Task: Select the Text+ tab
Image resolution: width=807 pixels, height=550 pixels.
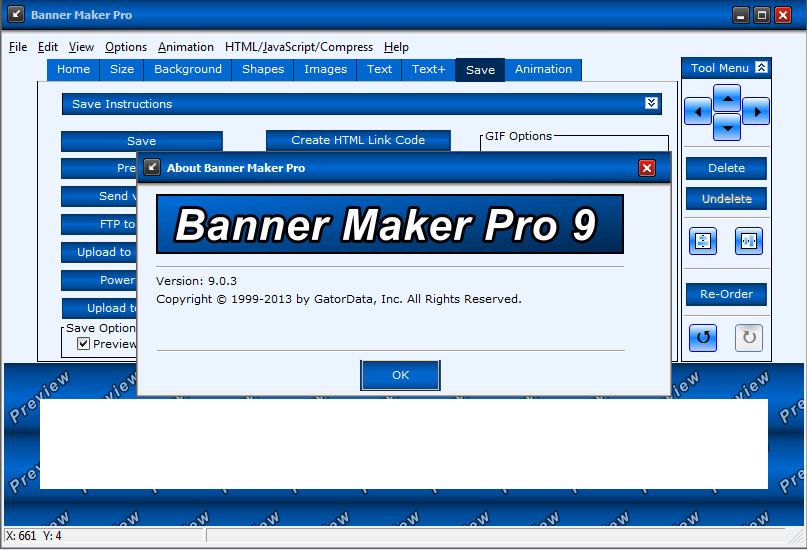Action: [x=428, y=69]
